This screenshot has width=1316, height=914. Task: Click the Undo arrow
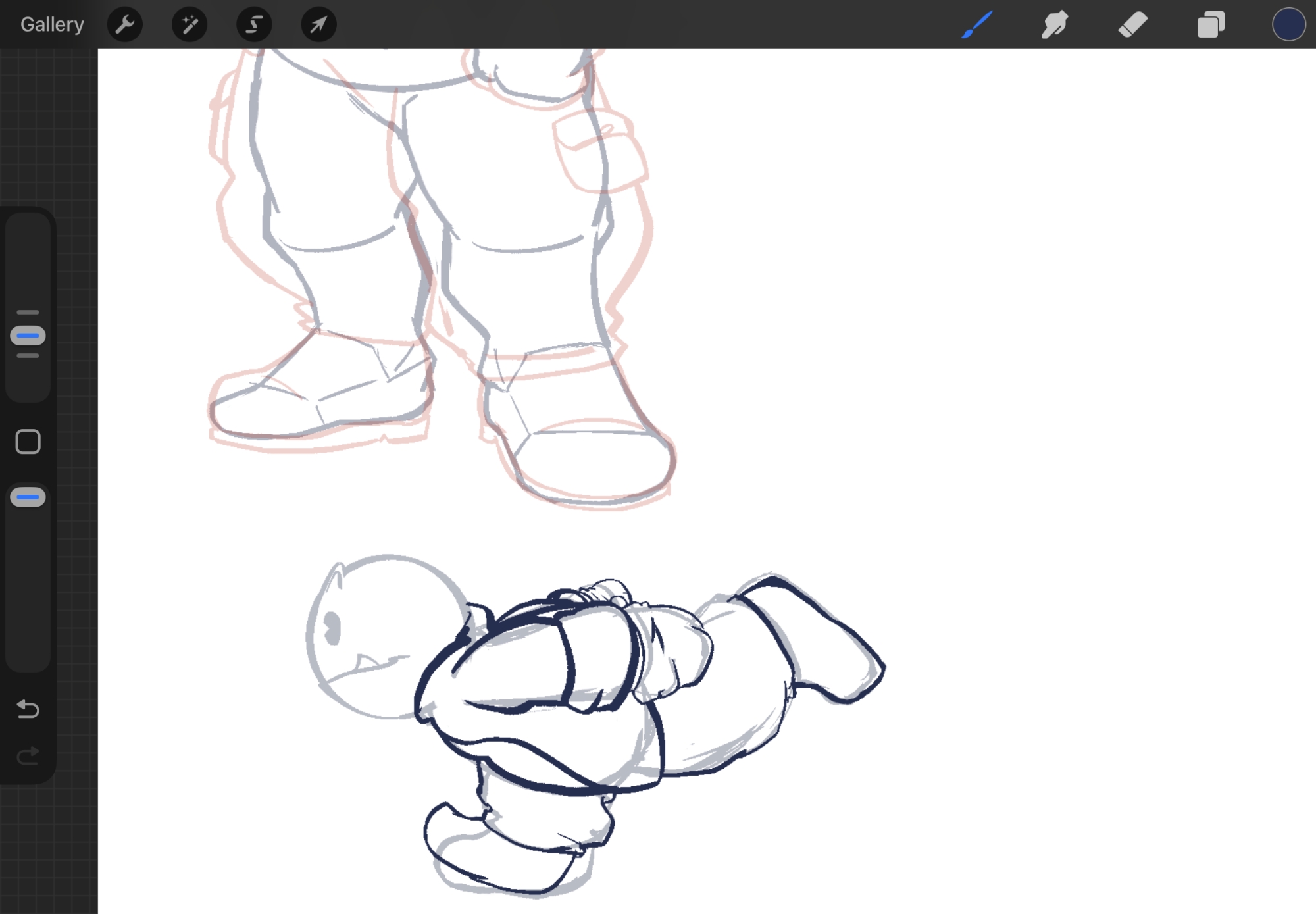(28, 709)
